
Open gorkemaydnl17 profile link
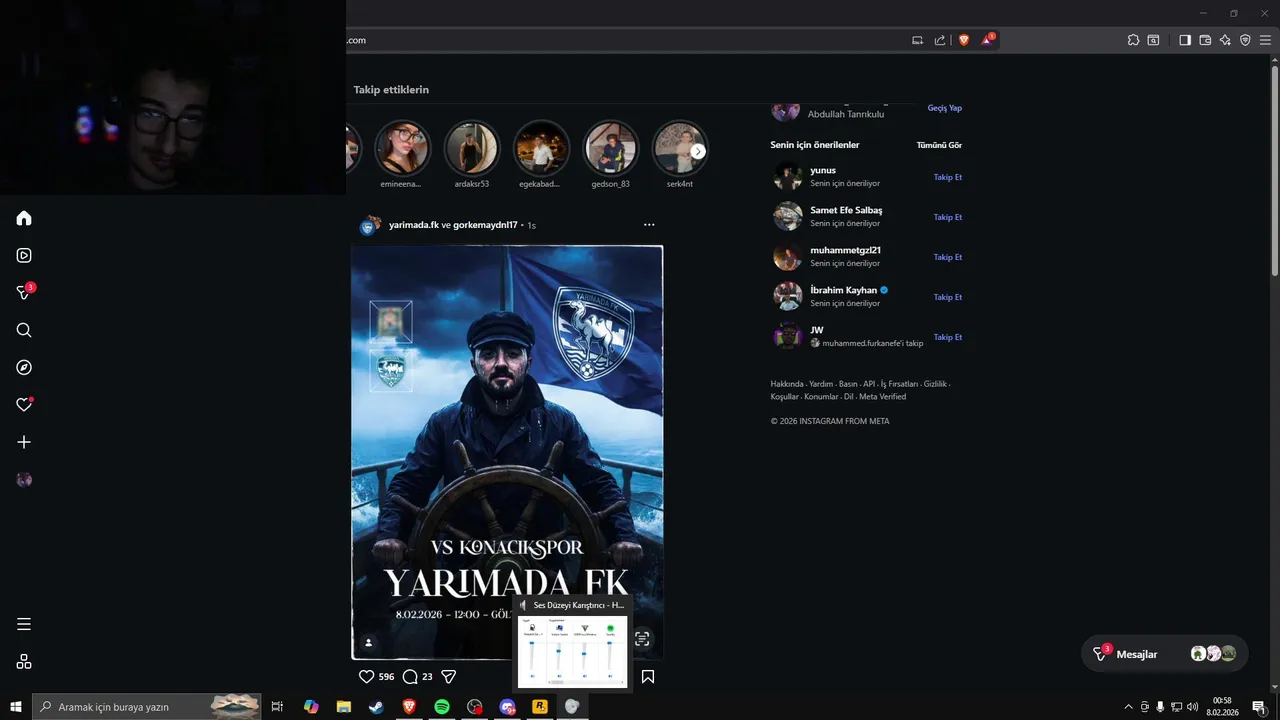pos(485,225)
